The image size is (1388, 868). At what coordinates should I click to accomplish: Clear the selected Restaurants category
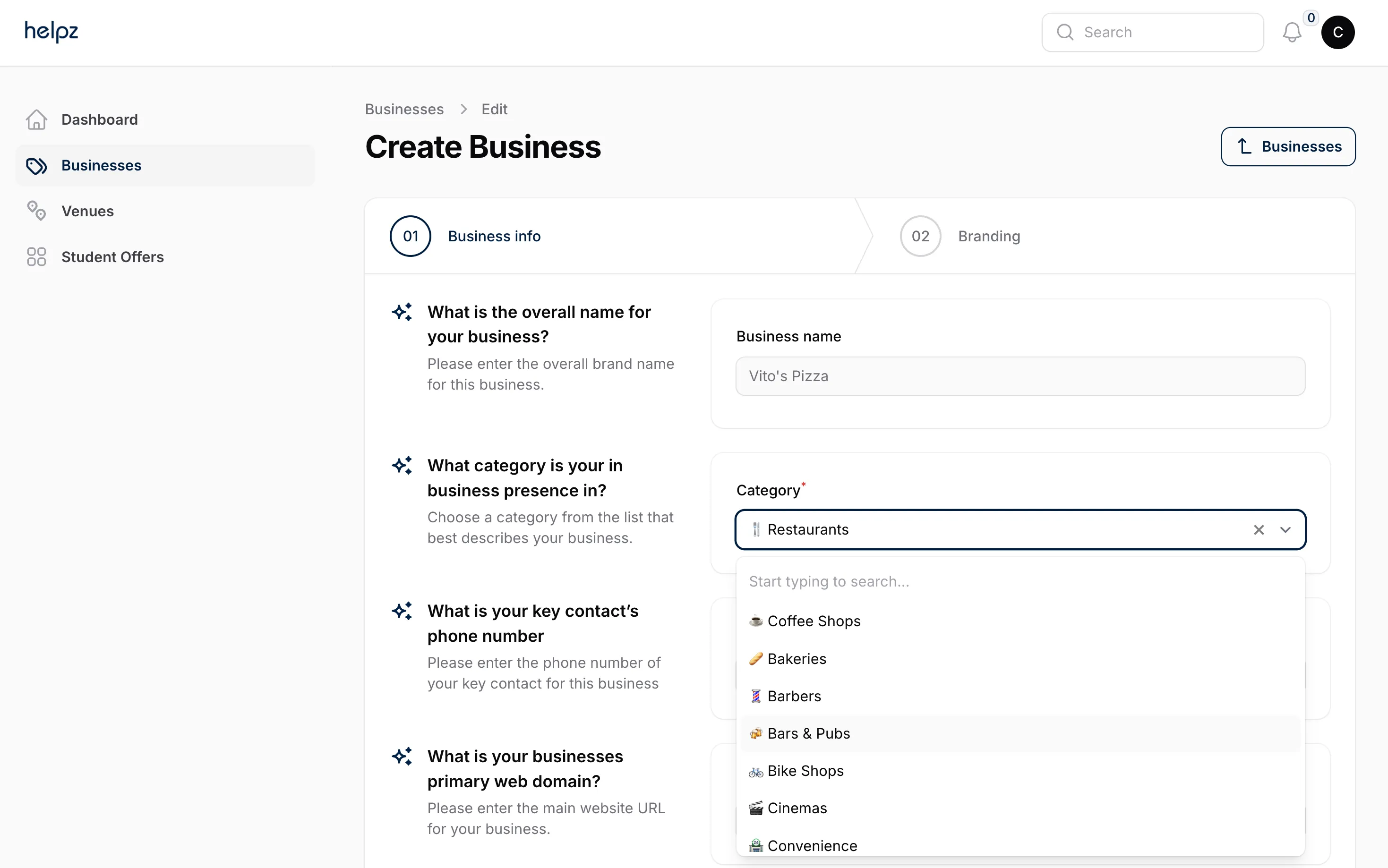point(1258,530)
